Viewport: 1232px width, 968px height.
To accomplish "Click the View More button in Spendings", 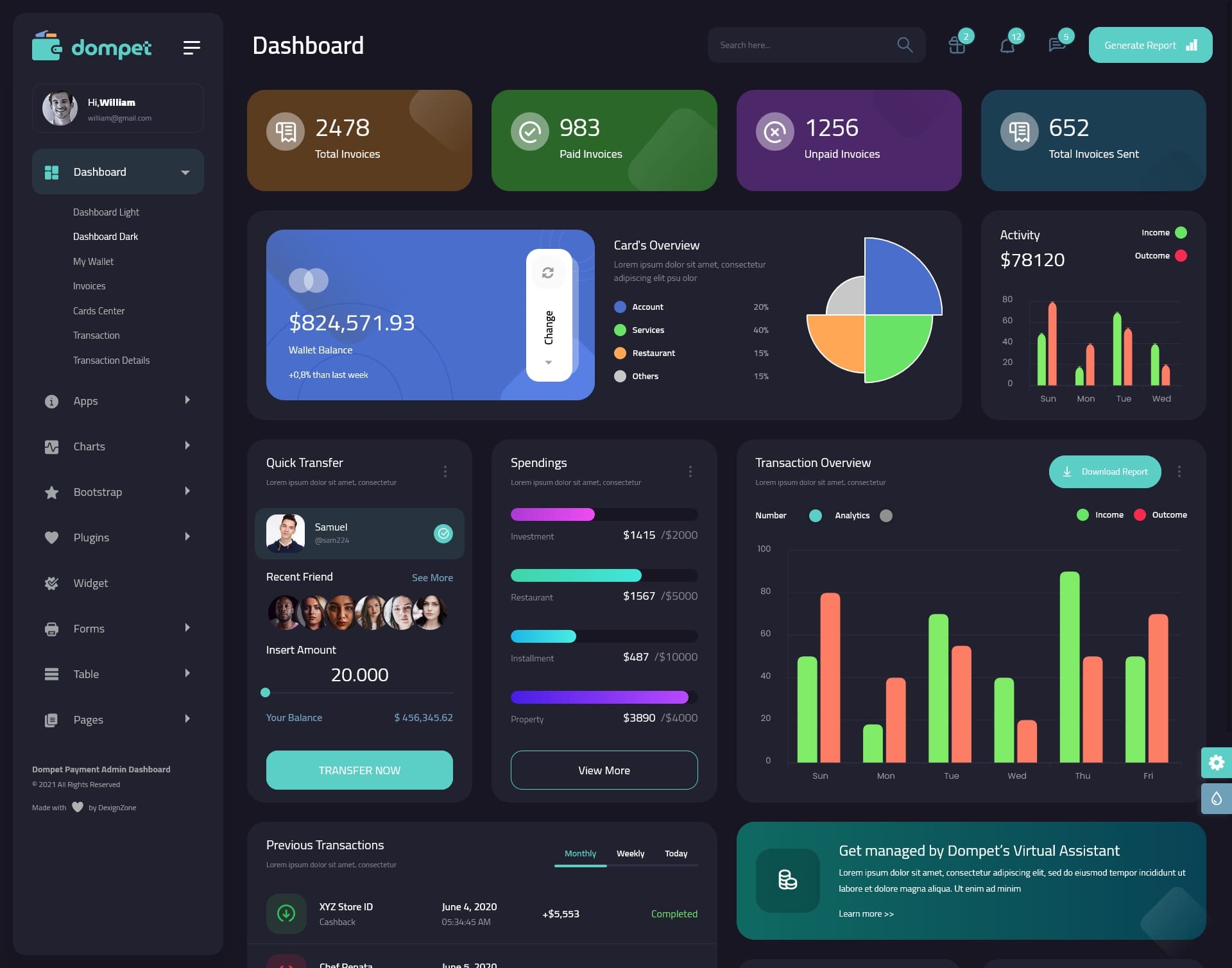I will click(604, 770).
